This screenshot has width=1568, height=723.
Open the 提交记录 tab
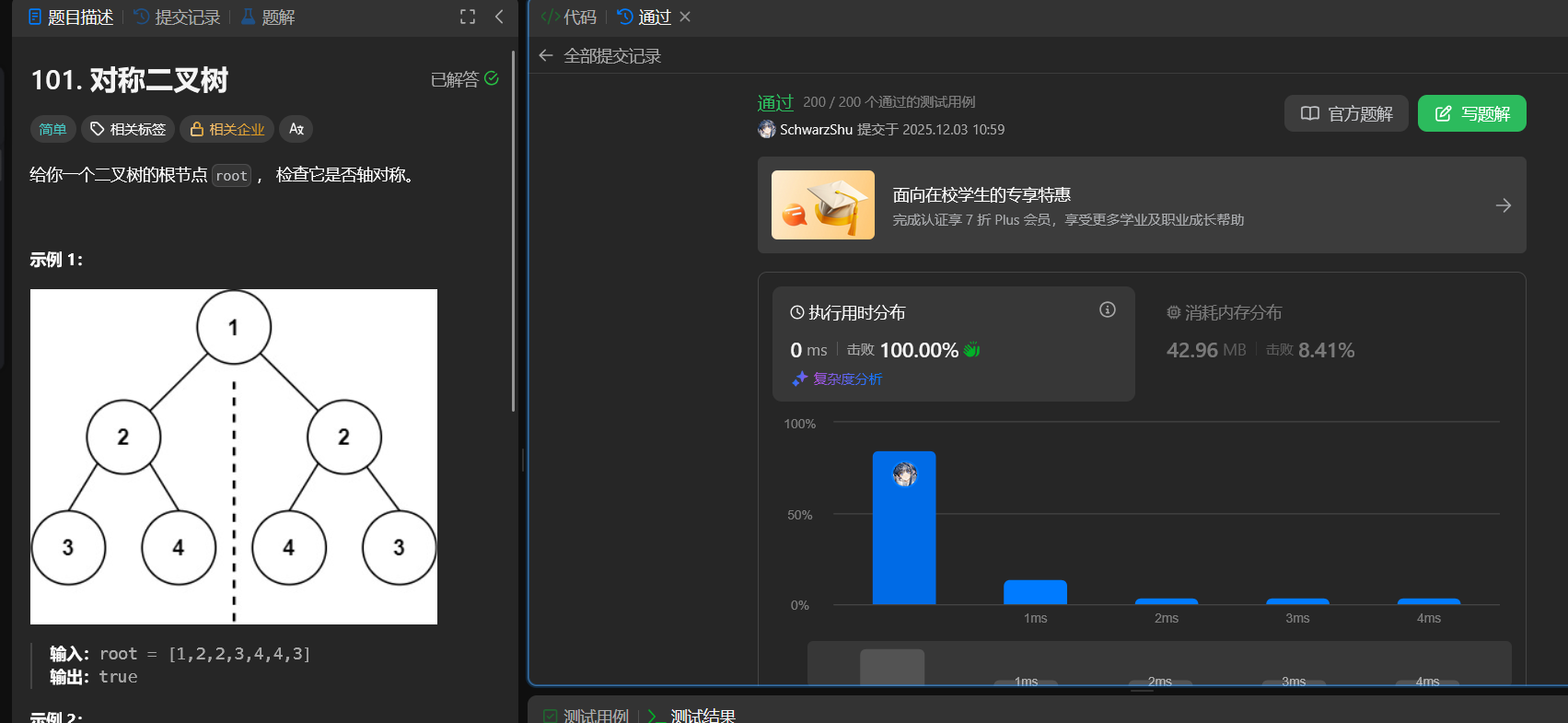point(178,17)
